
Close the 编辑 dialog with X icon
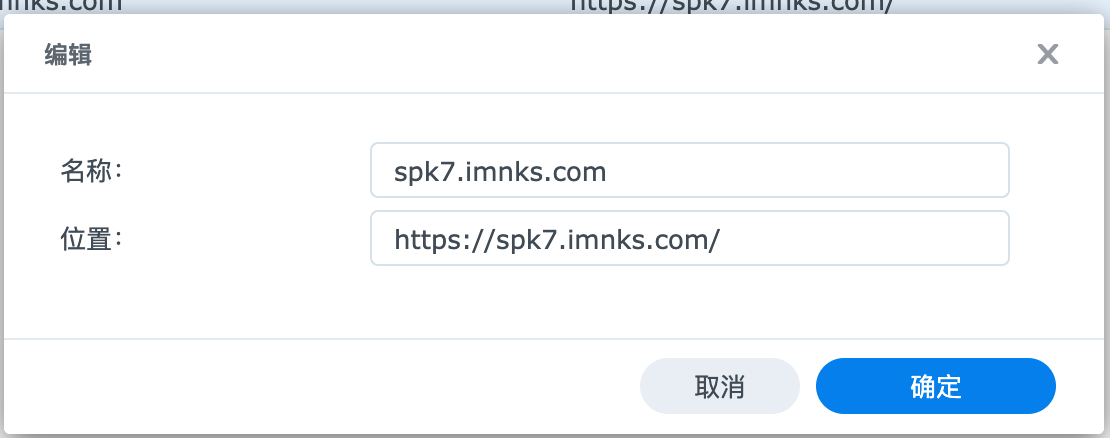point(1047,54)
